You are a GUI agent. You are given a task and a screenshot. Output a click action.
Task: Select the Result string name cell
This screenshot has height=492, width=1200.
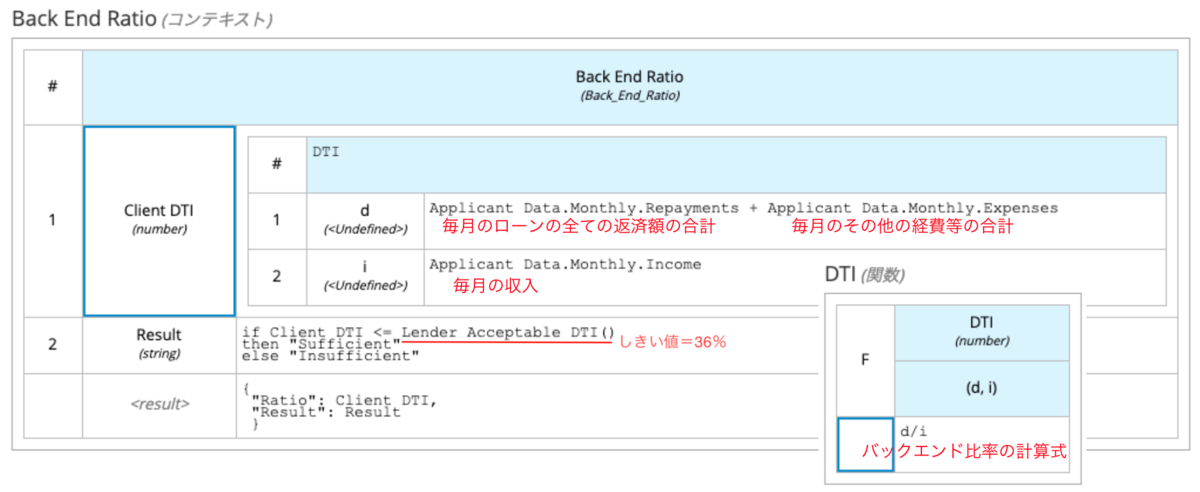(x=159, y=344)
